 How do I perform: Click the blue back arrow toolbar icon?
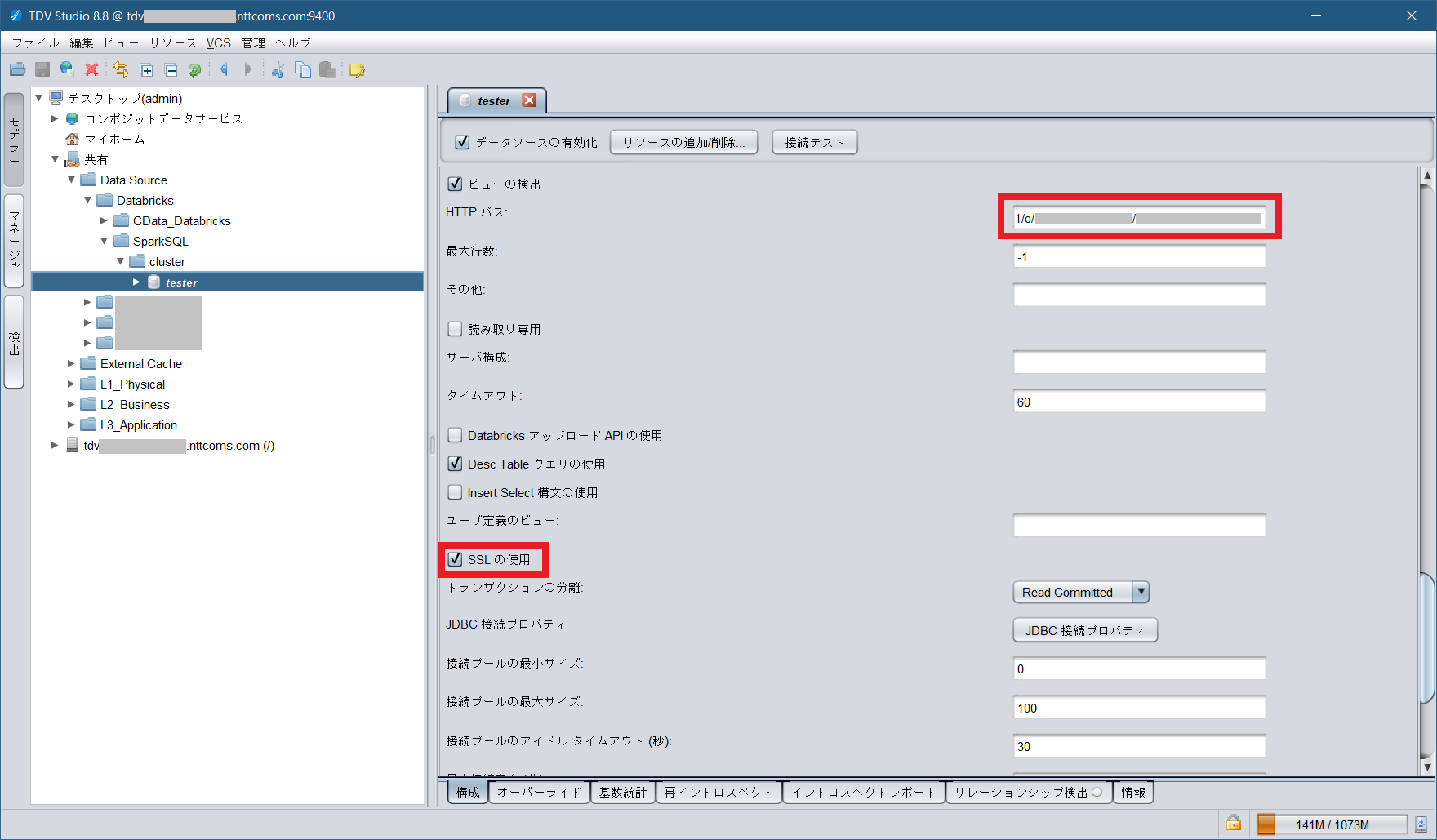[x=224, y=70]
